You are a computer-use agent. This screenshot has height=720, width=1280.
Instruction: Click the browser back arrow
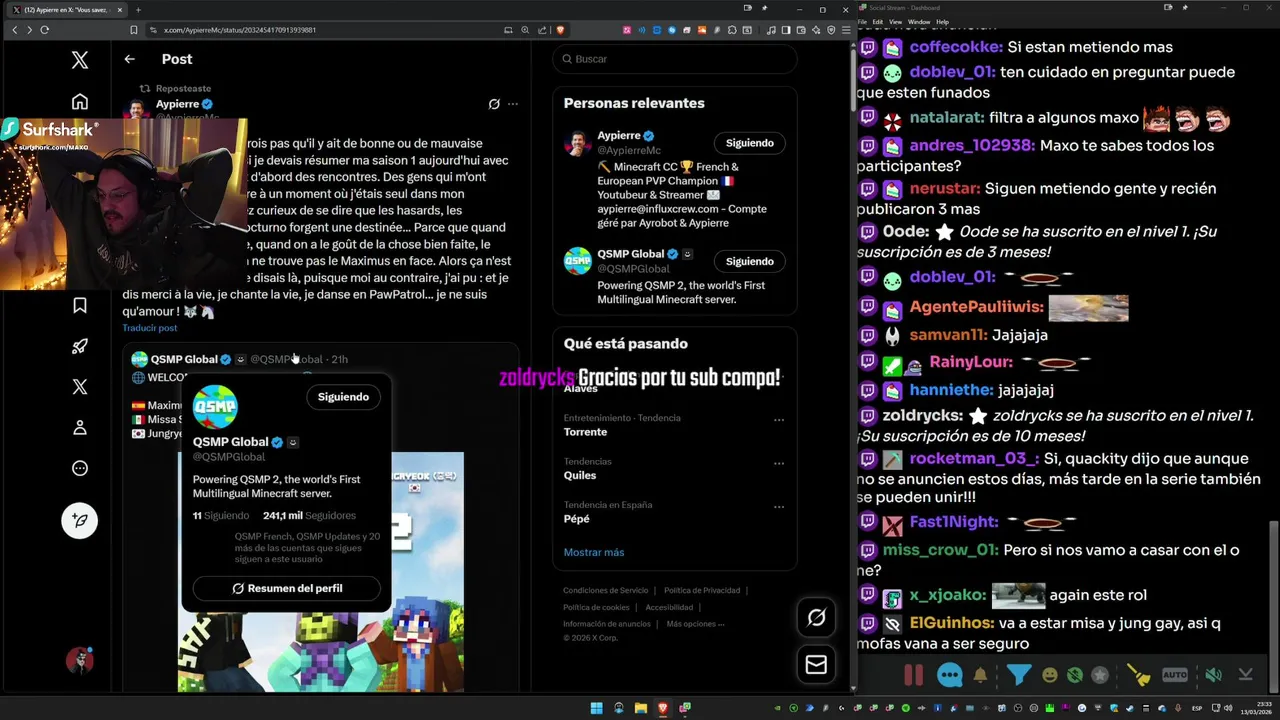[14, 30]
